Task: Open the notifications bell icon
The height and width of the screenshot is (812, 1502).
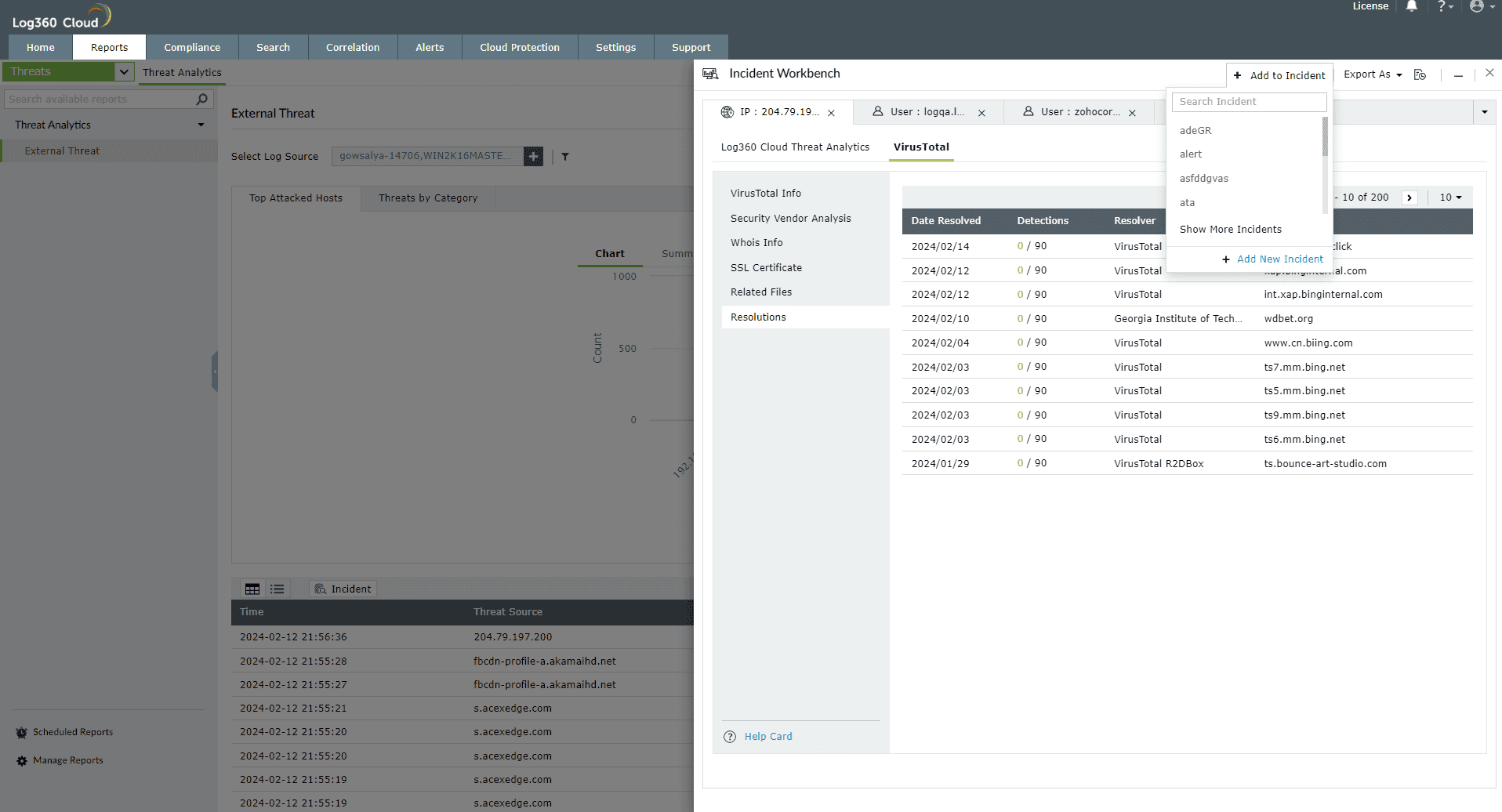Action: click(1412, 6)
